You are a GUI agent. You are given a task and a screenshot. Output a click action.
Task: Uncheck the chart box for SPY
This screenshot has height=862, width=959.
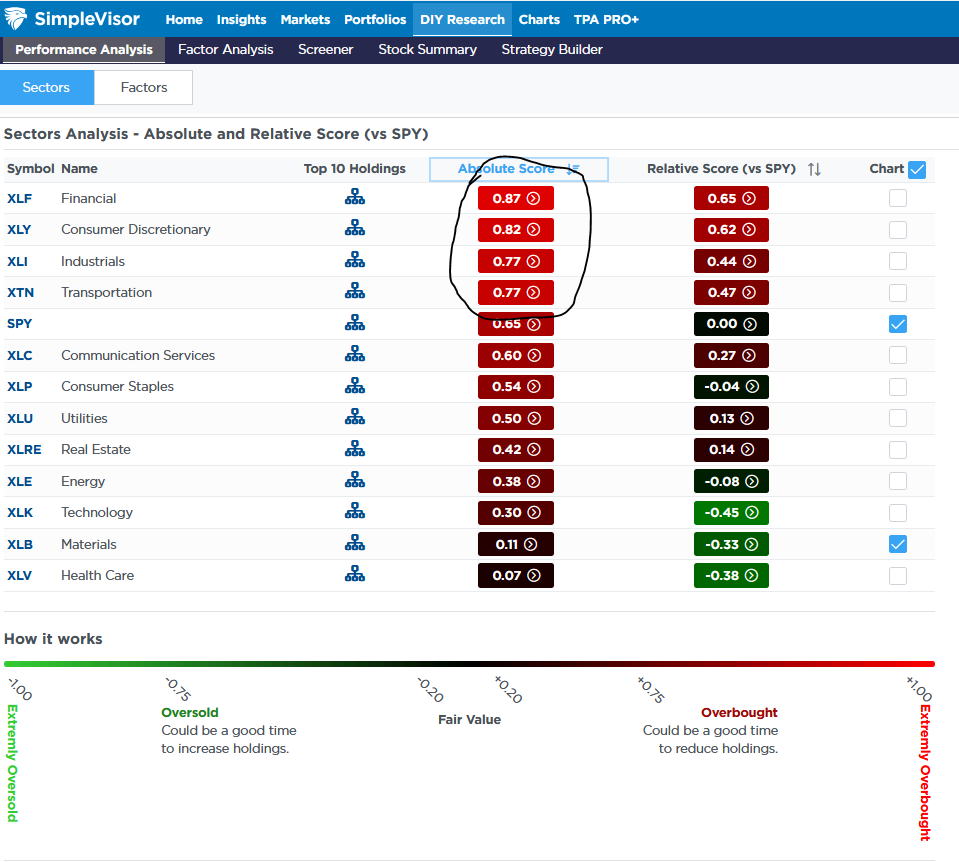pos(897,324)
